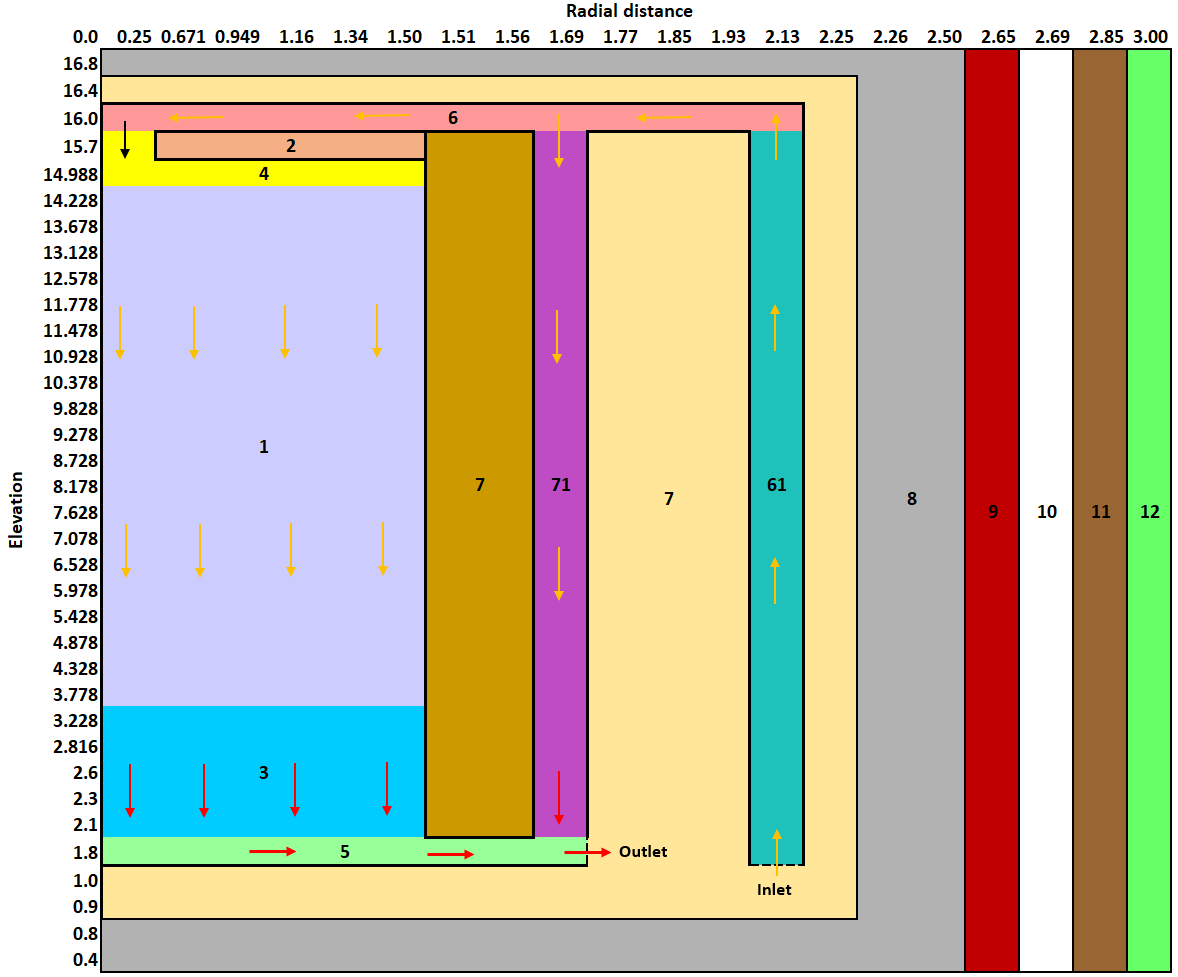Select the "Outlet" label
Screen dimensions: 1178x977
coord(643,851)
